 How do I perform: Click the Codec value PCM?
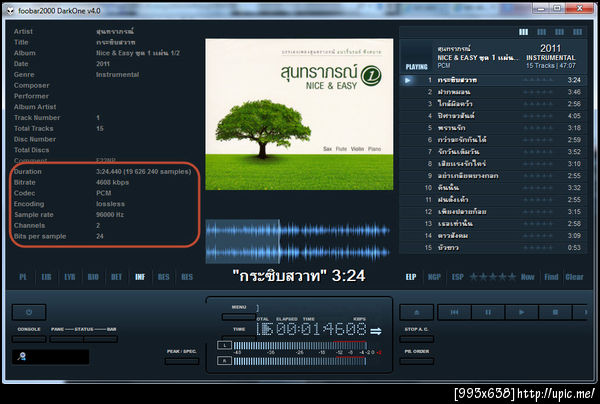point(103,193)
